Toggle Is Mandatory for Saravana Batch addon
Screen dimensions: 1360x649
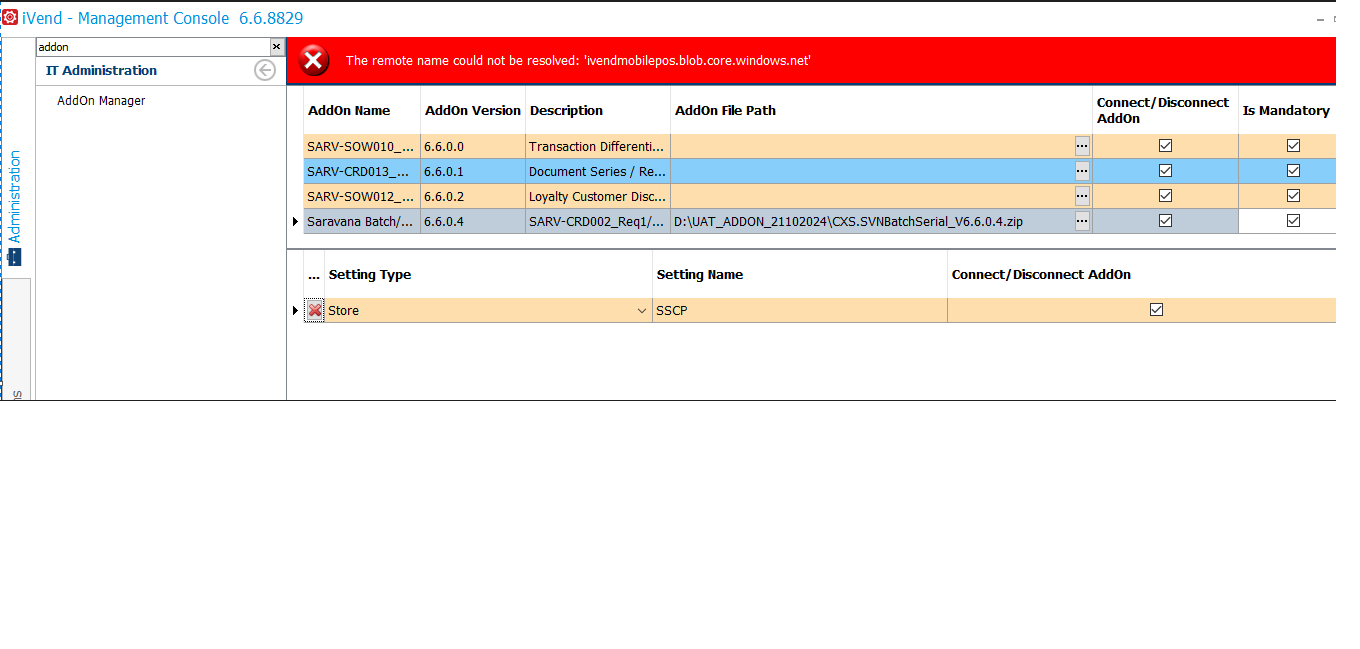(x=1293, y=221)
